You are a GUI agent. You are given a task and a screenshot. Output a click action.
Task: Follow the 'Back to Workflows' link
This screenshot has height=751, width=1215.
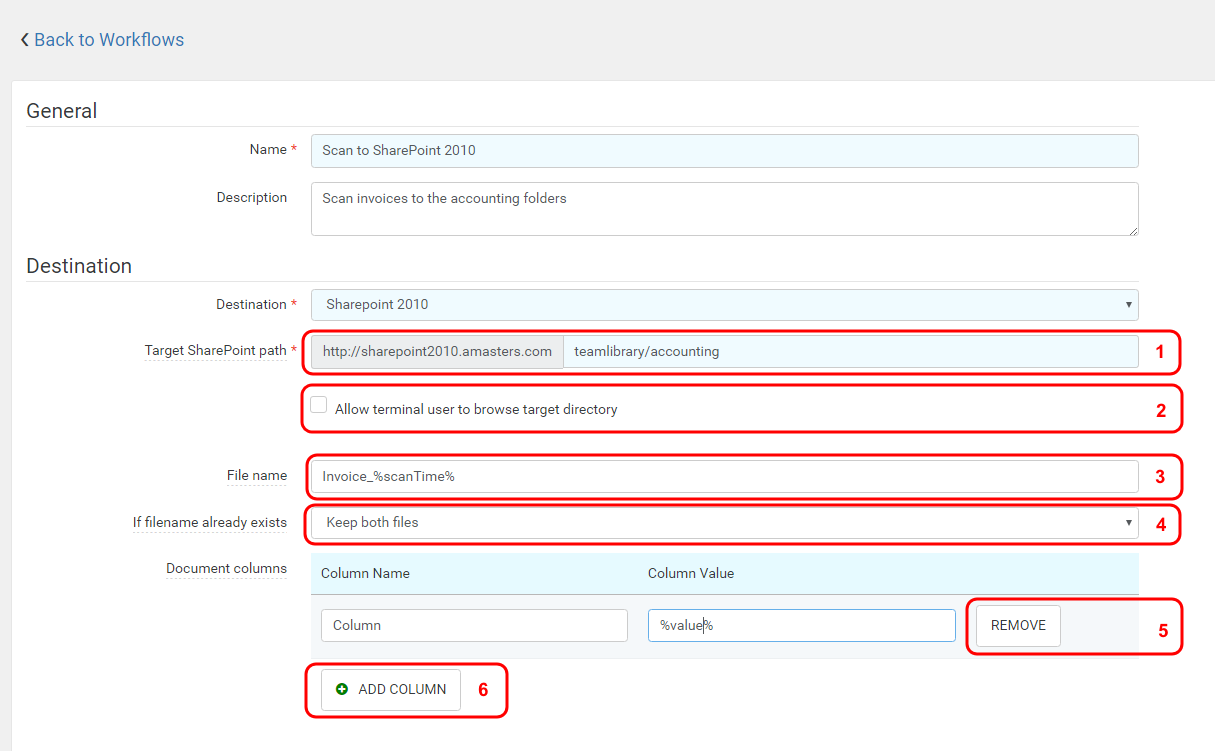click(x=109, y=39)
